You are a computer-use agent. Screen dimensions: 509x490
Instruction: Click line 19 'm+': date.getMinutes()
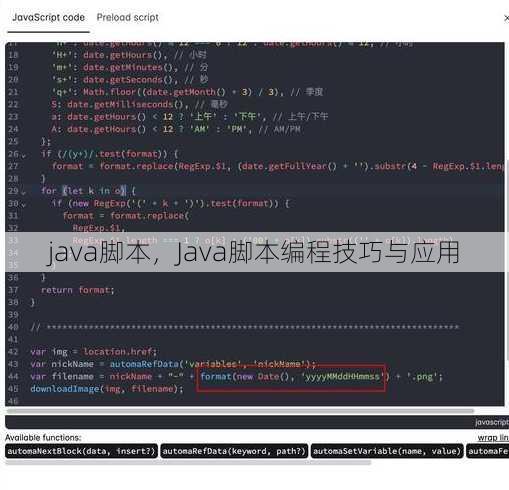tap(115, 67)
